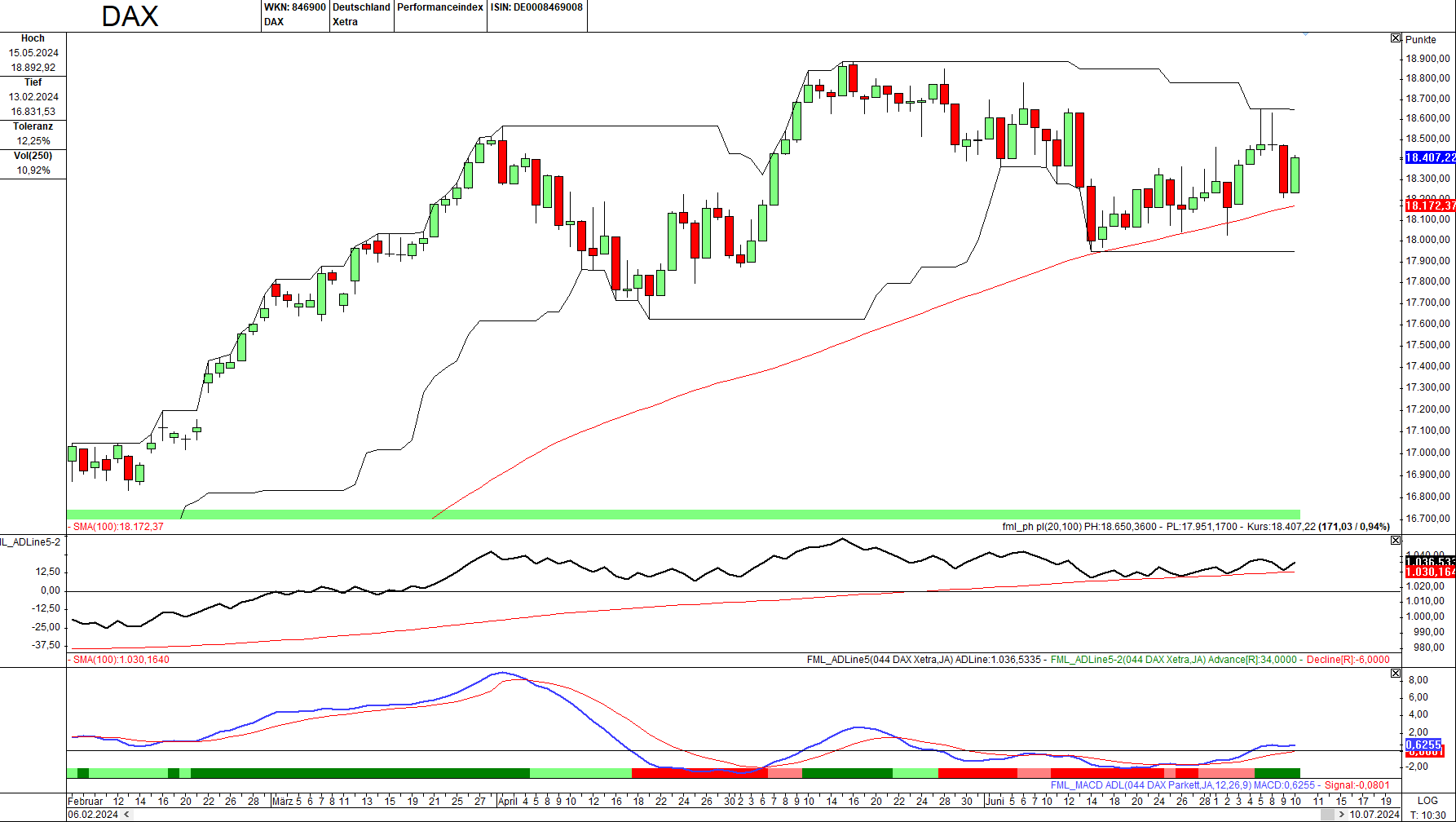Click the red Decline[R] legend label
This screenshot has width=1456, height=822.
click(1348, 660)
